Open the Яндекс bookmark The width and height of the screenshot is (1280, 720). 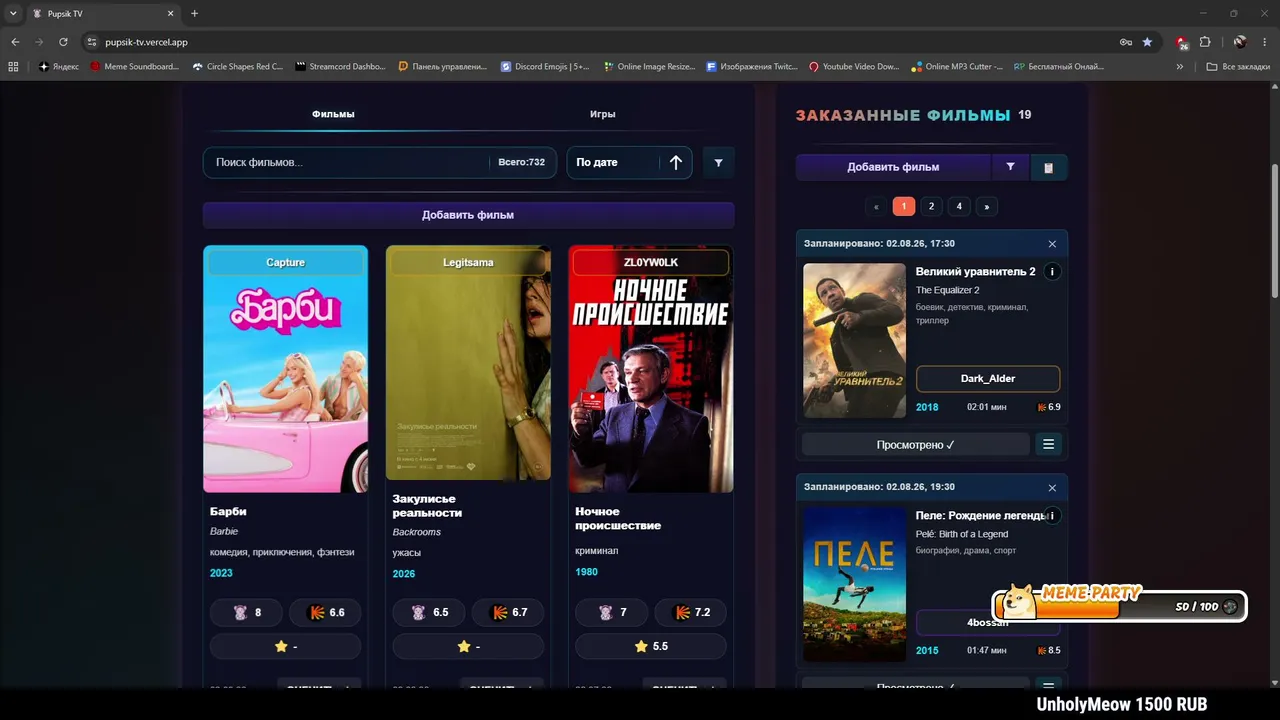point(59,67)
